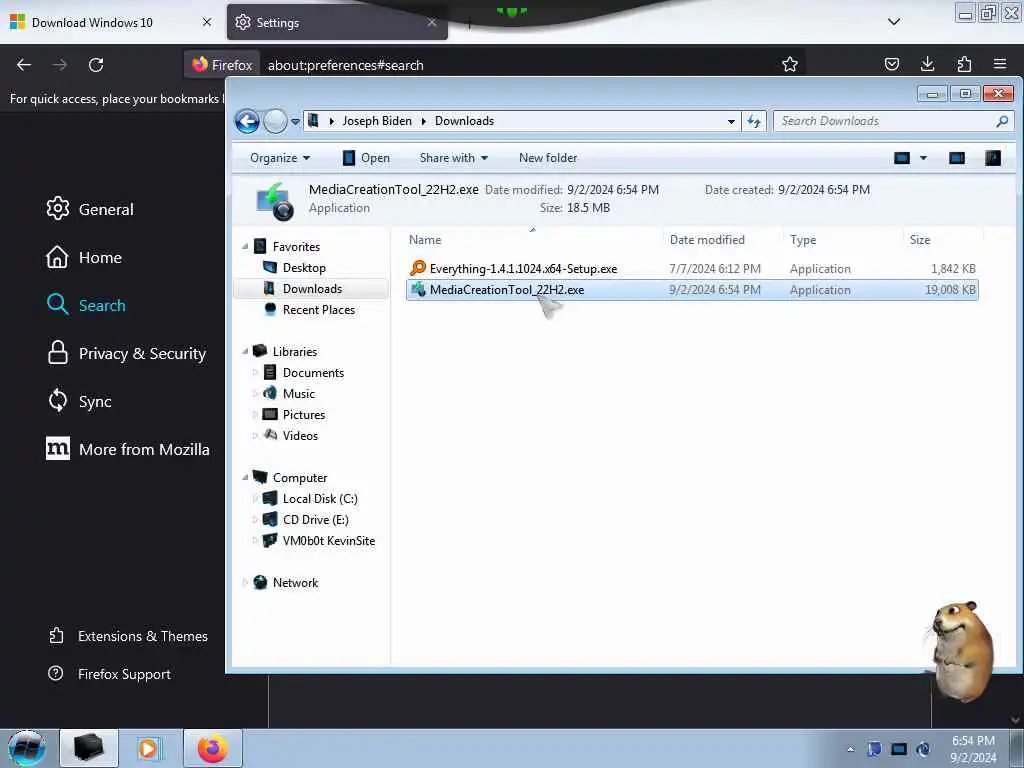Open Firefox downloads panel
The height and width of the screenshot is (768, 1024).
(927, 64)
